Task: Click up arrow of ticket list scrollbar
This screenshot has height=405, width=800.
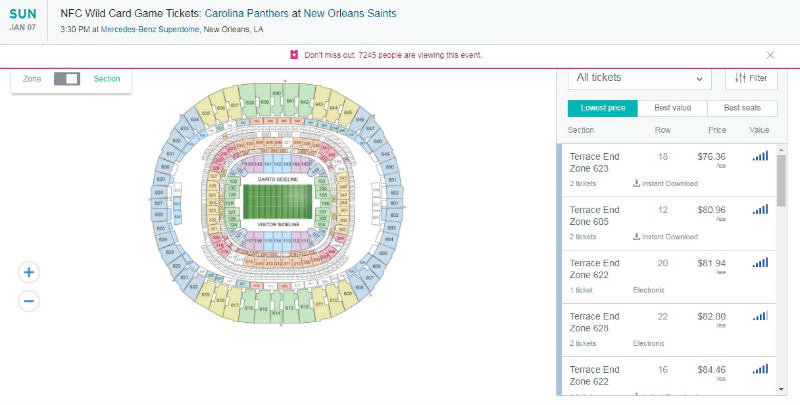Action: (781, 150)
